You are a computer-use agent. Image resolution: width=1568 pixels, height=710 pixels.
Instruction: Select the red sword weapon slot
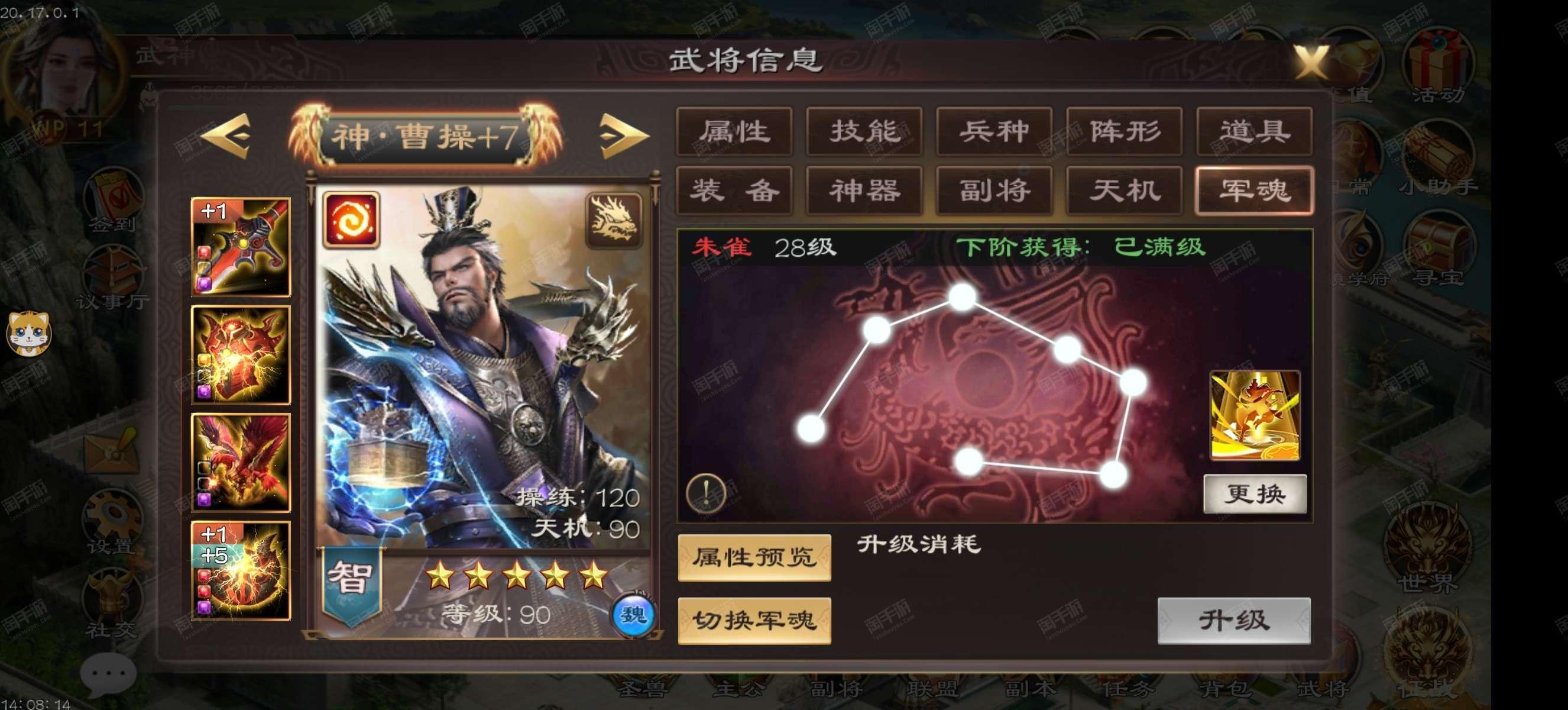(x=241, y=247)
